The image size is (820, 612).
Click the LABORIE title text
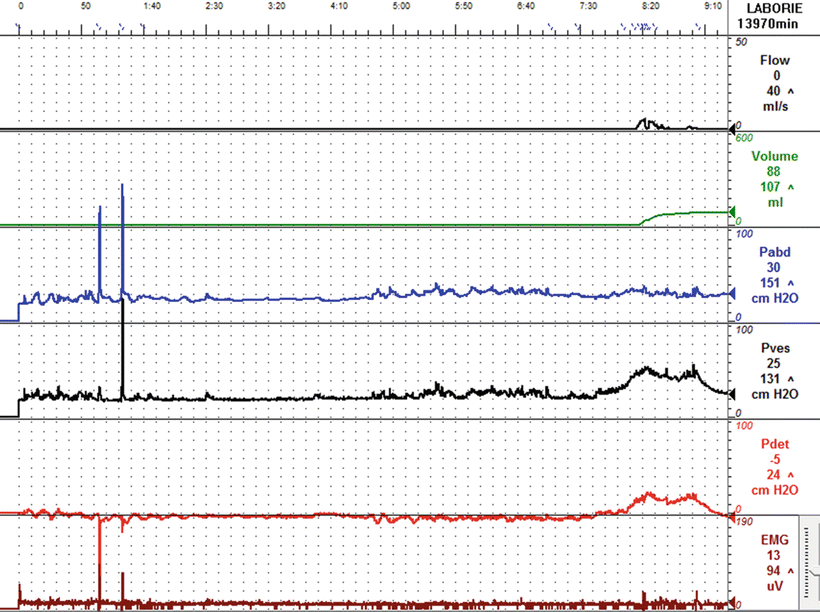pyautogui.click(x=774, y=9)
